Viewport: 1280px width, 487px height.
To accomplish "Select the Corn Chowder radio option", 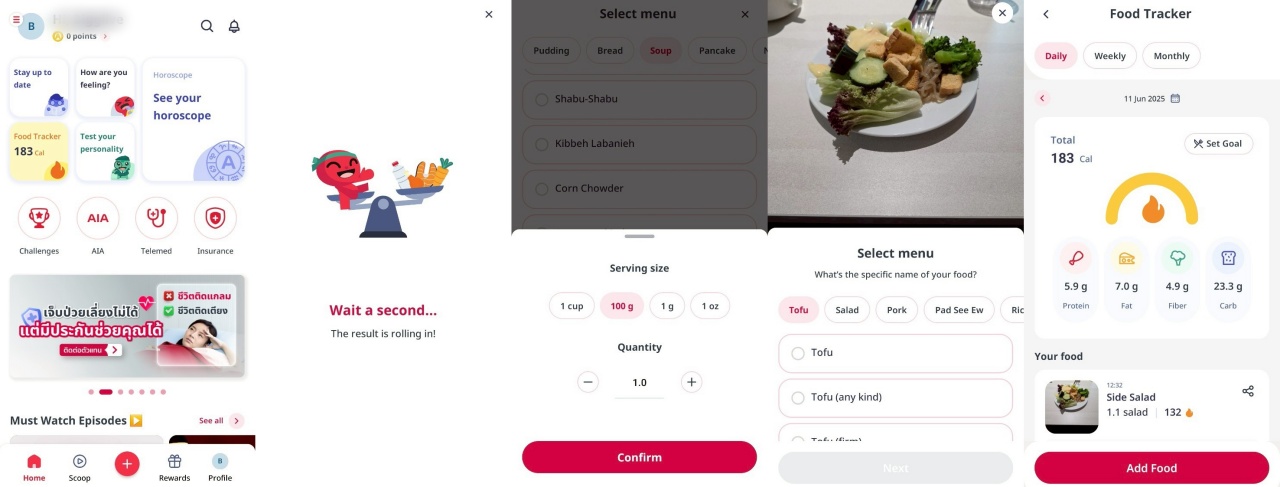I will click(x=542, y=188).
